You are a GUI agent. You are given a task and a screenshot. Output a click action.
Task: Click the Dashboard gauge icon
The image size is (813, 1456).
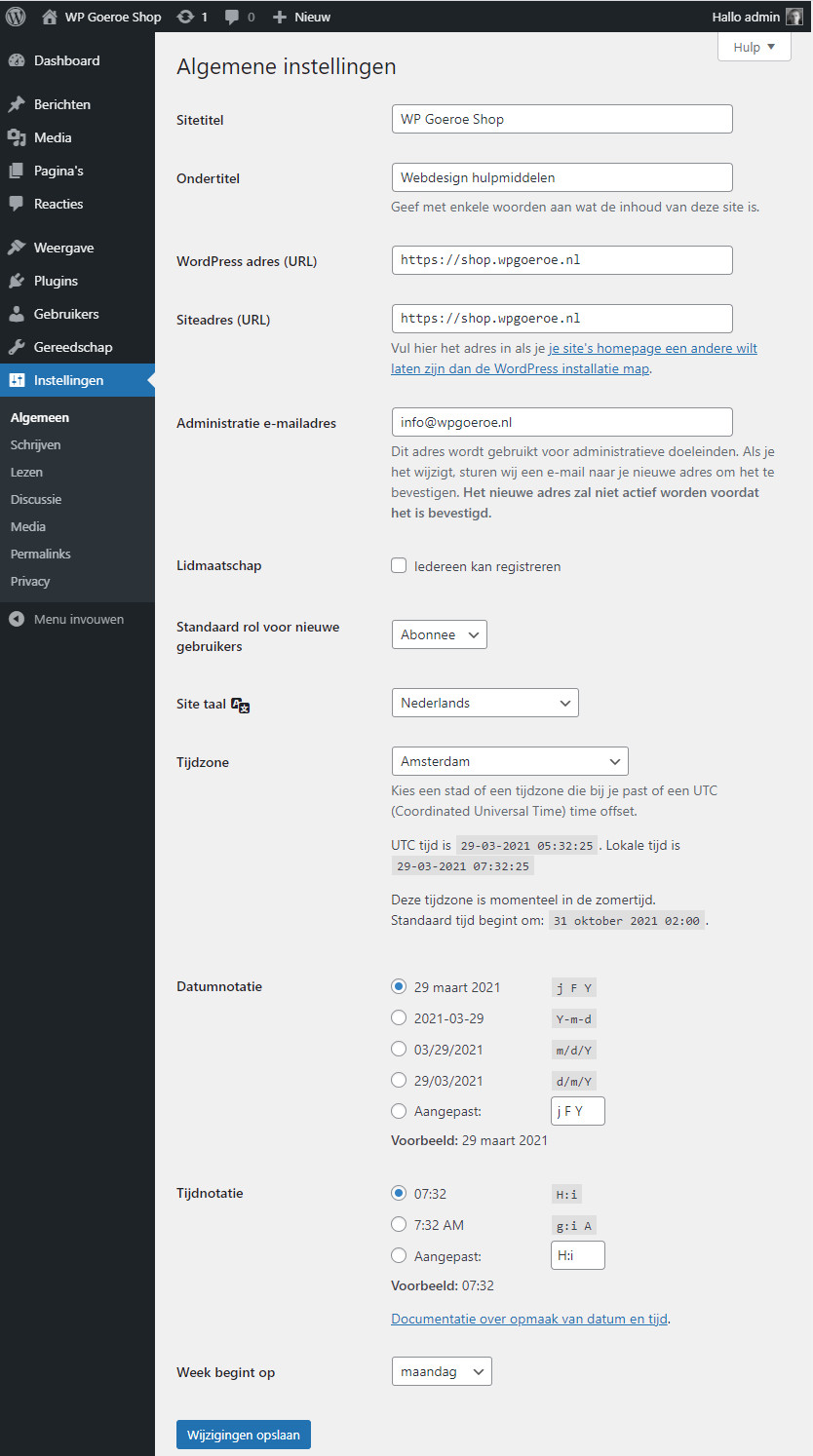pos(17,60)
